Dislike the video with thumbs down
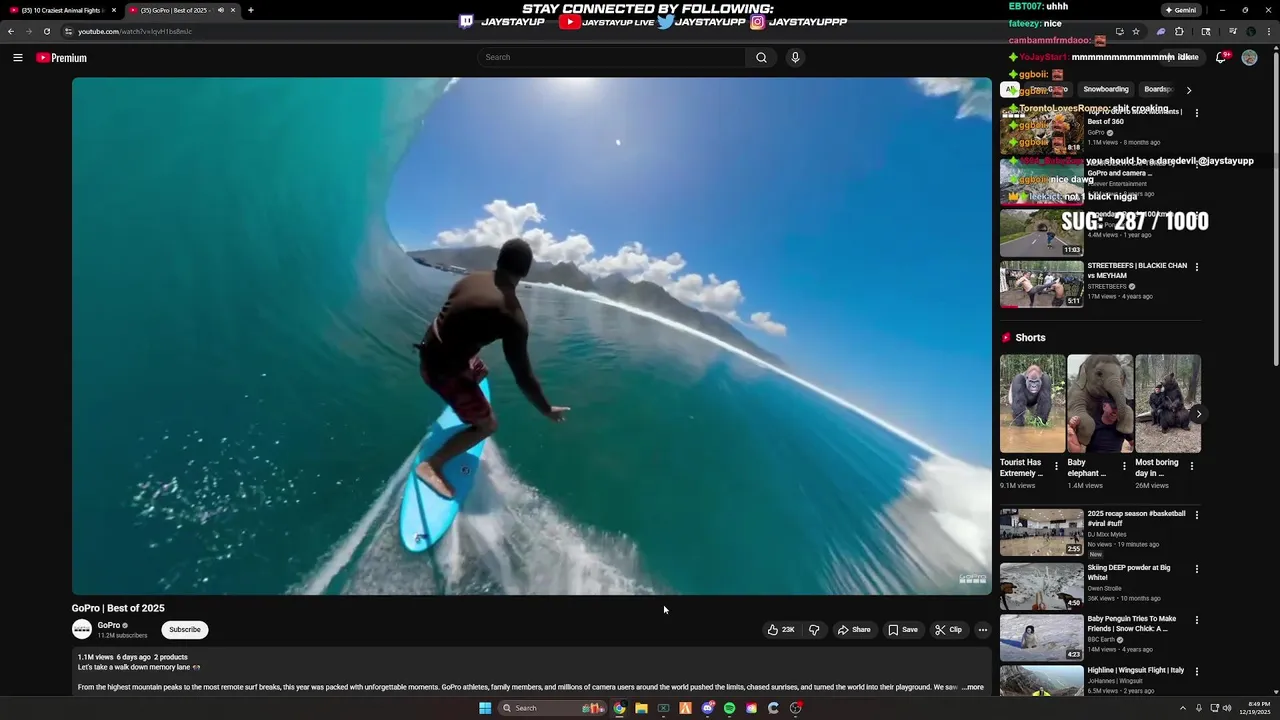The height and width of the screenshot is (720, 1280). pos(814,630)
